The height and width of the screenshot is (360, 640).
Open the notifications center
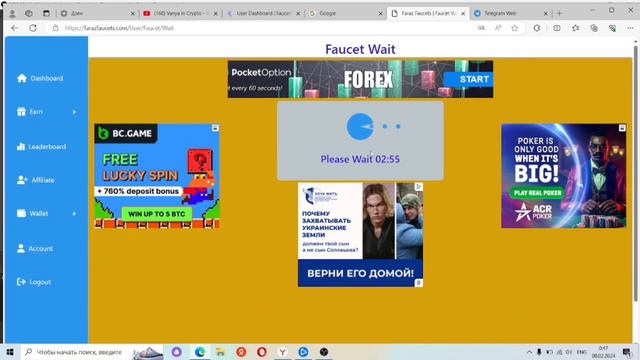[627, 352]
